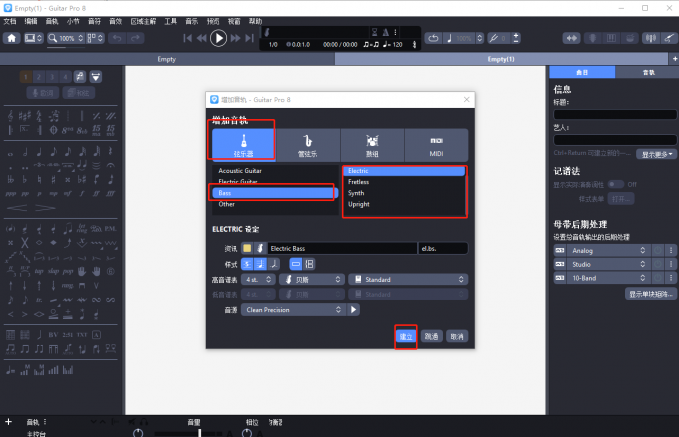Click the play button in transport bar
The height and width of the screenshot is (437, 679).
tap(218, 38)
